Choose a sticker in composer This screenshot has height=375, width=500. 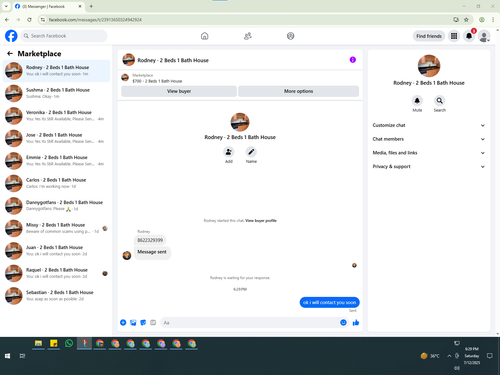coord(143,322)
